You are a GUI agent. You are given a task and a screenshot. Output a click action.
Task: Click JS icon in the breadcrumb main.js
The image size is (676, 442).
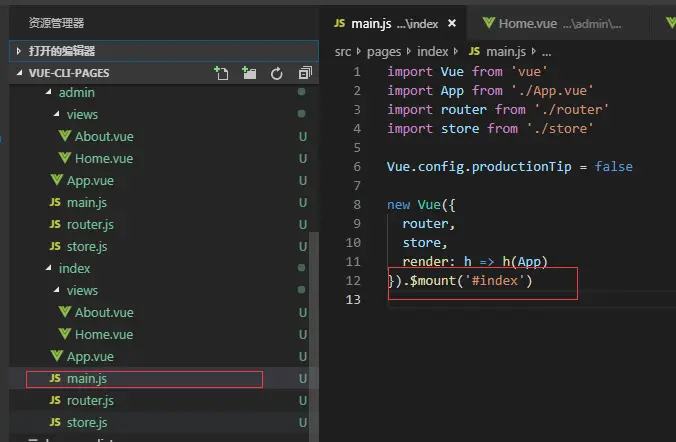coord(474,51)
